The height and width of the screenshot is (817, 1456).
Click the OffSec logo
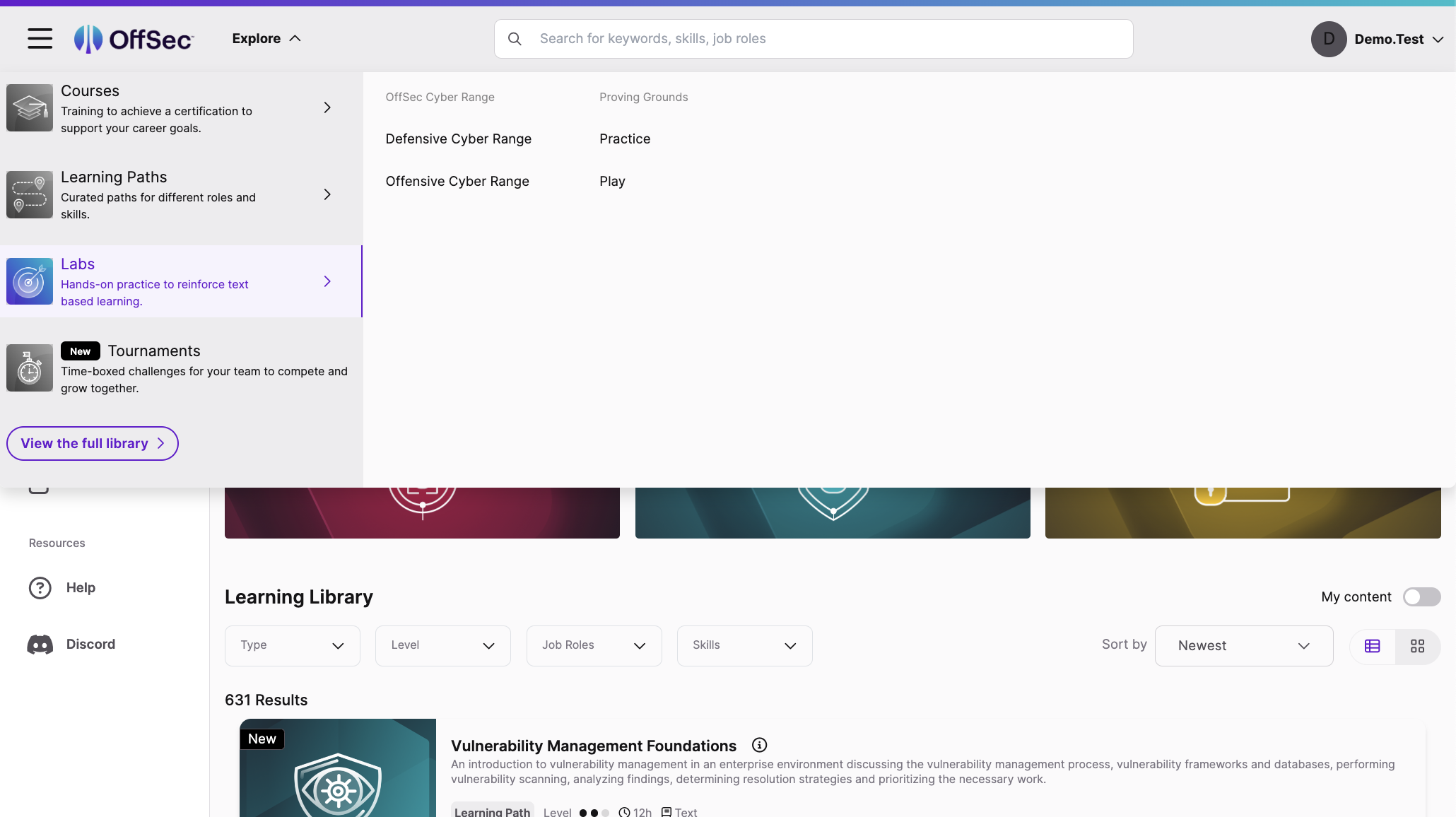pyautogui.click(x=133, y=39)
